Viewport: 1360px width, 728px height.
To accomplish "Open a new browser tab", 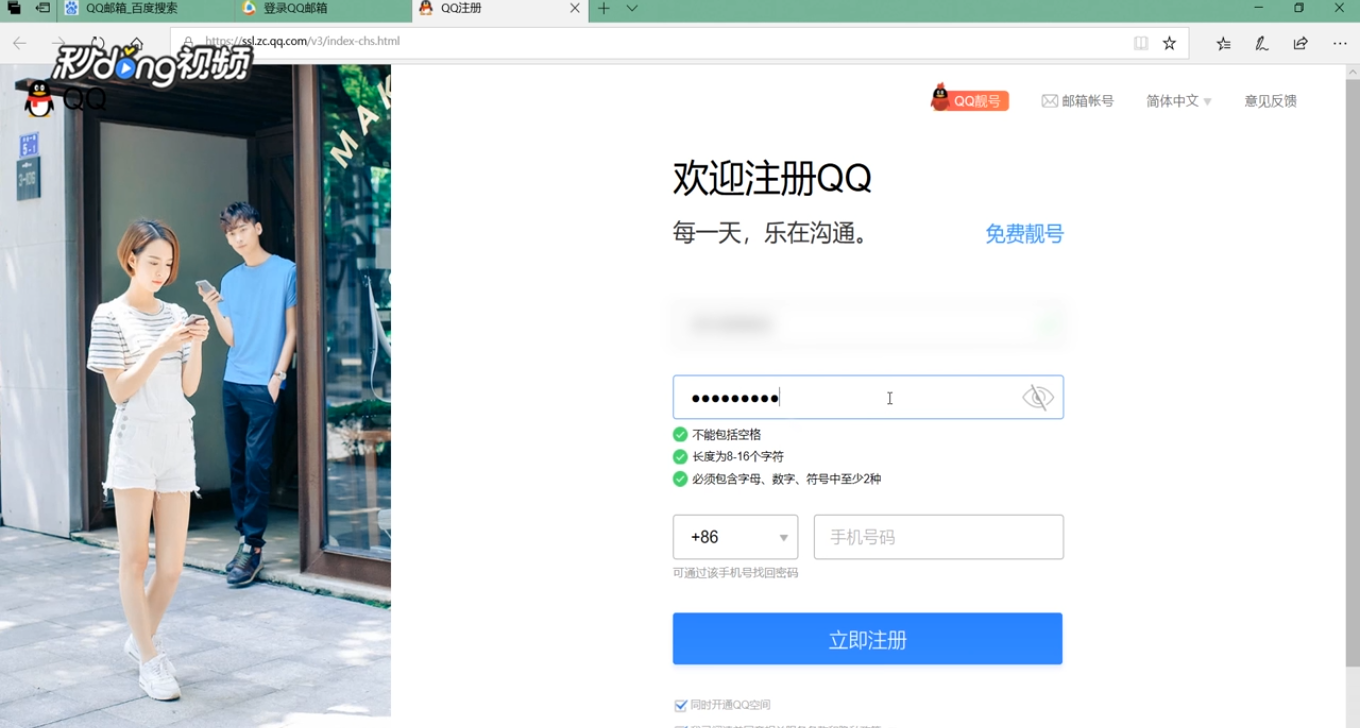I will (x=603, y=8).
